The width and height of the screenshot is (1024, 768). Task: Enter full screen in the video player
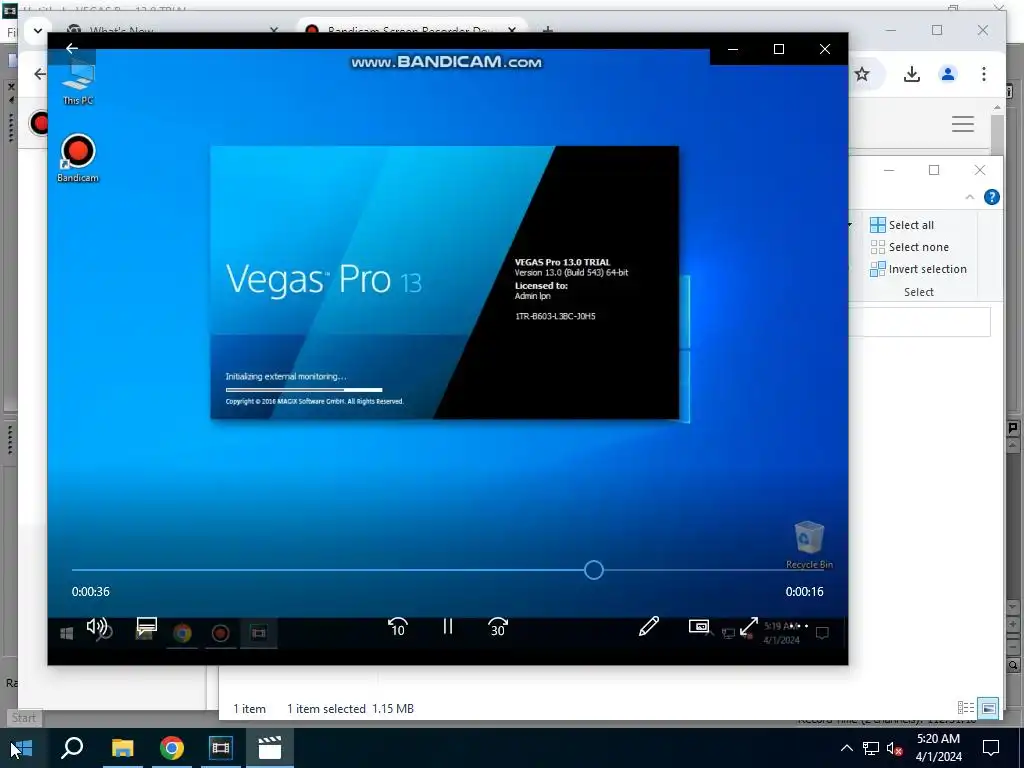[749, 626]
